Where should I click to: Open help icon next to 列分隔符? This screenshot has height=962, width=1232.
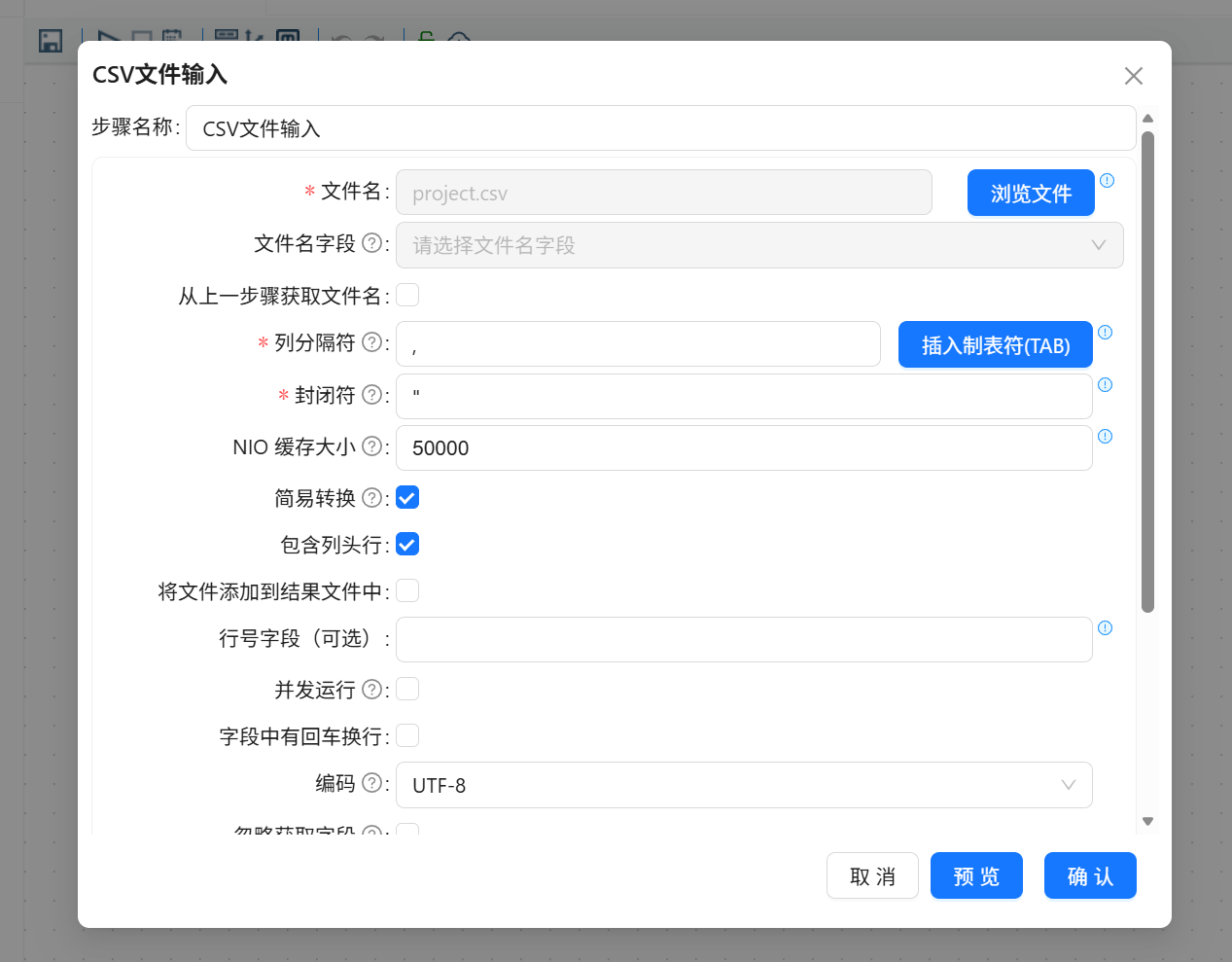point(371,341)
